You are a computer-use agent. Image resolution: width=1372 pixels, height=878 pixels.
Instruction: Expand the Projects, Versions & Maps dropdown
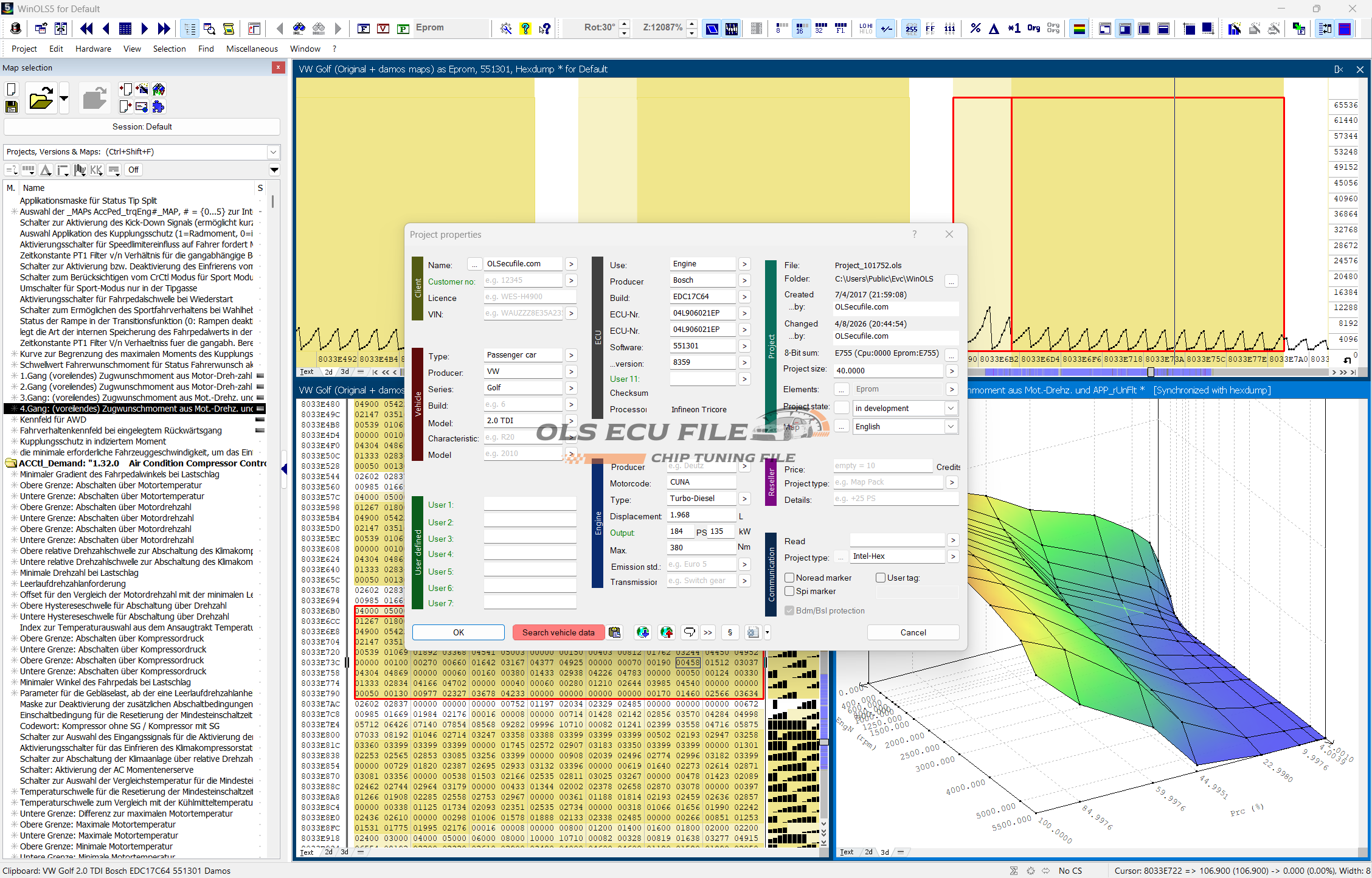[x=273, y=152]
